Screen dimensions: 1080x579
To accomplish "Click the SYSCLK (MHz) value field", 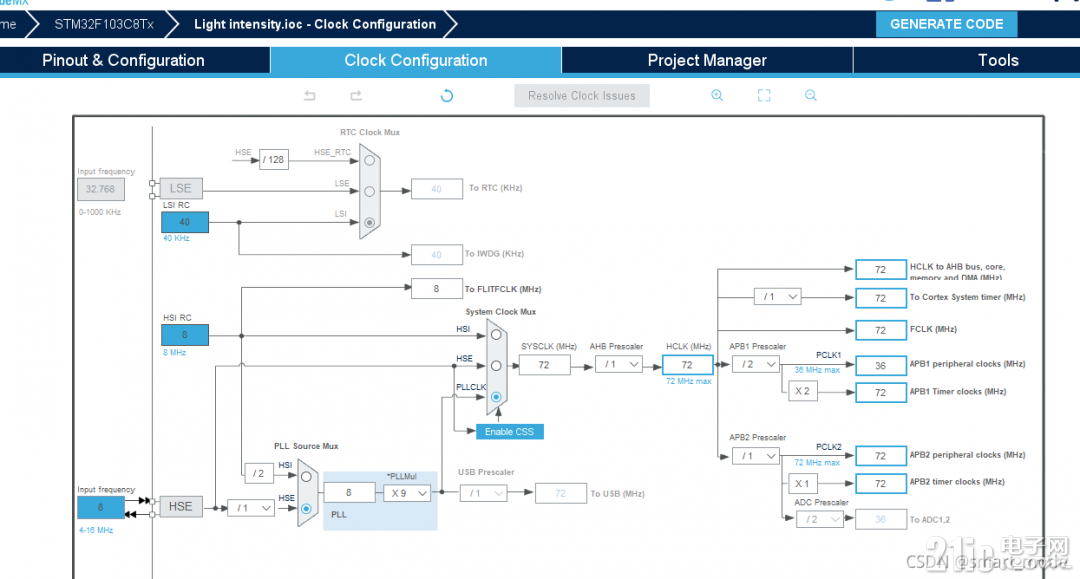I will [x=544, y=364].
